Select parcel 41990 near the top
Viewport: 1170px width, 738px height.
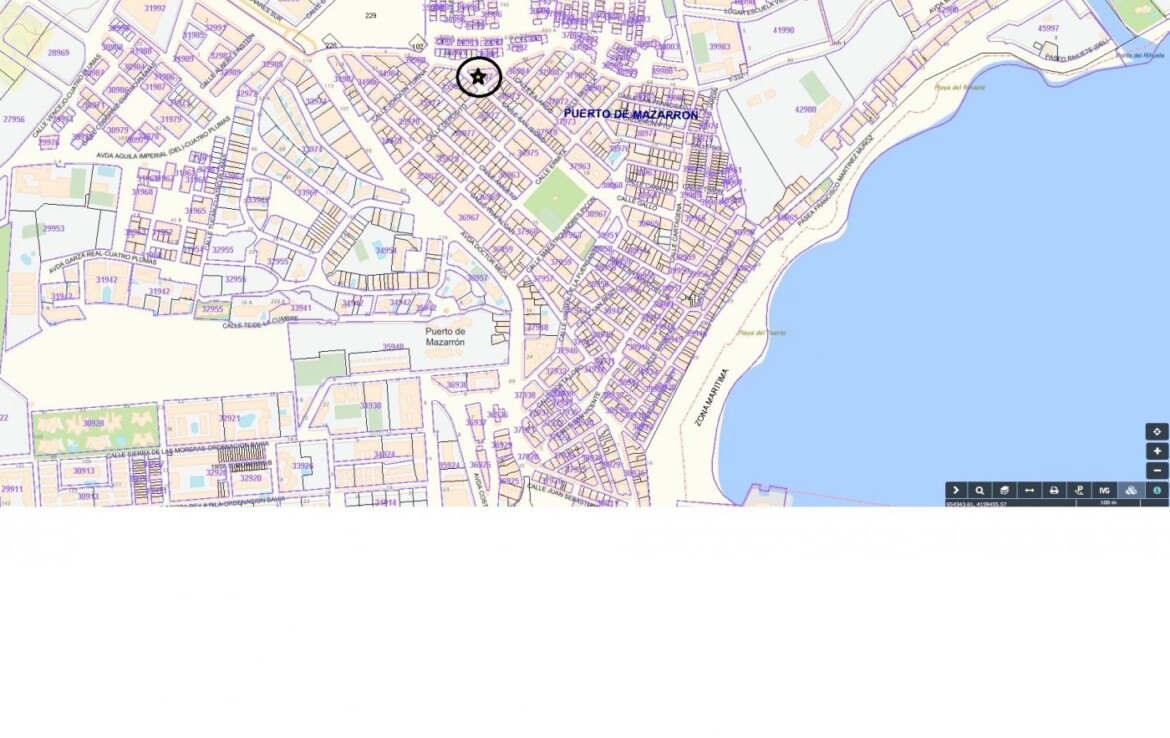click(783, 31)
